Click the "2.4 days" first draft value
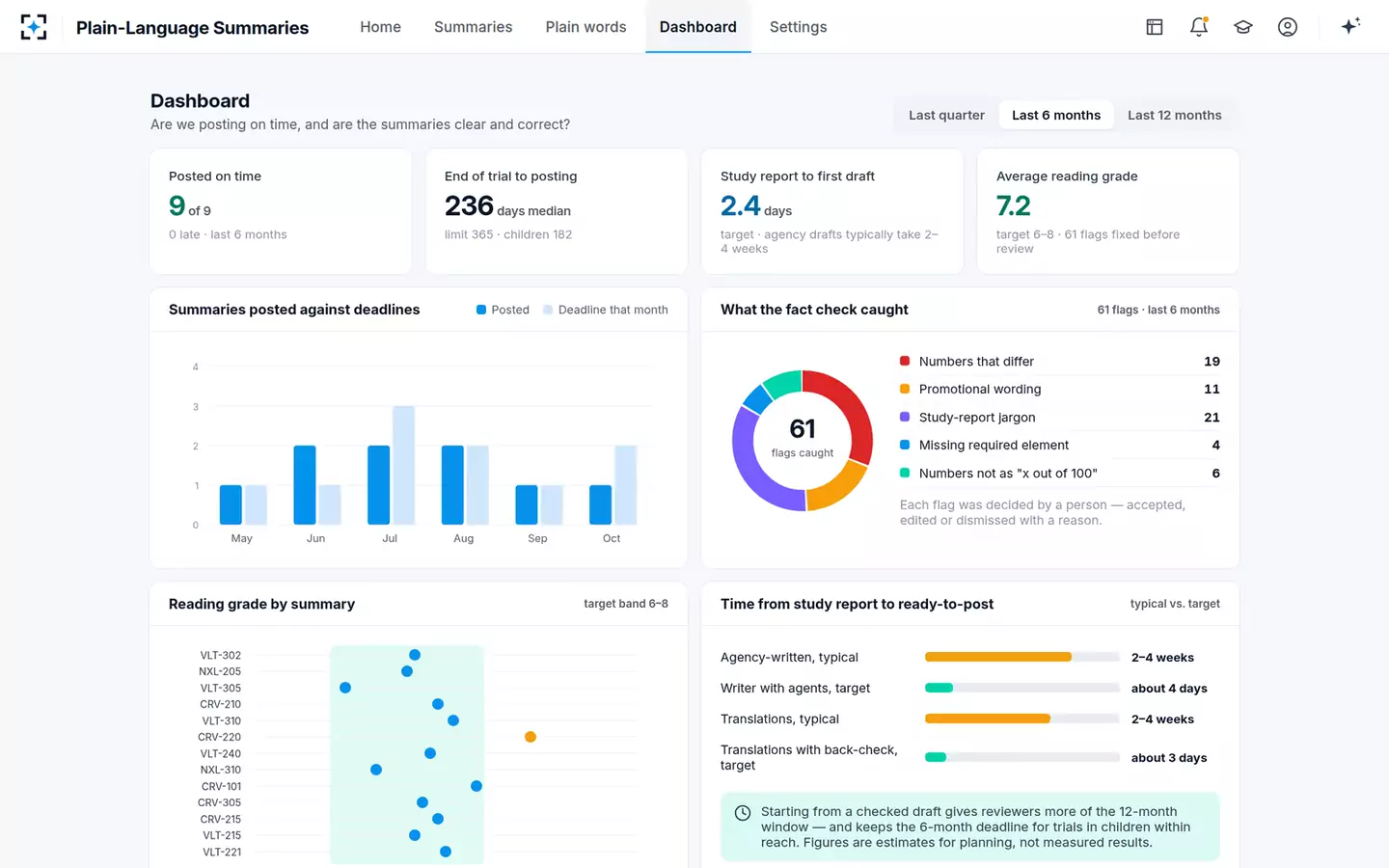Viewport: 1389px width, 868px height. (x=756, y=206)
